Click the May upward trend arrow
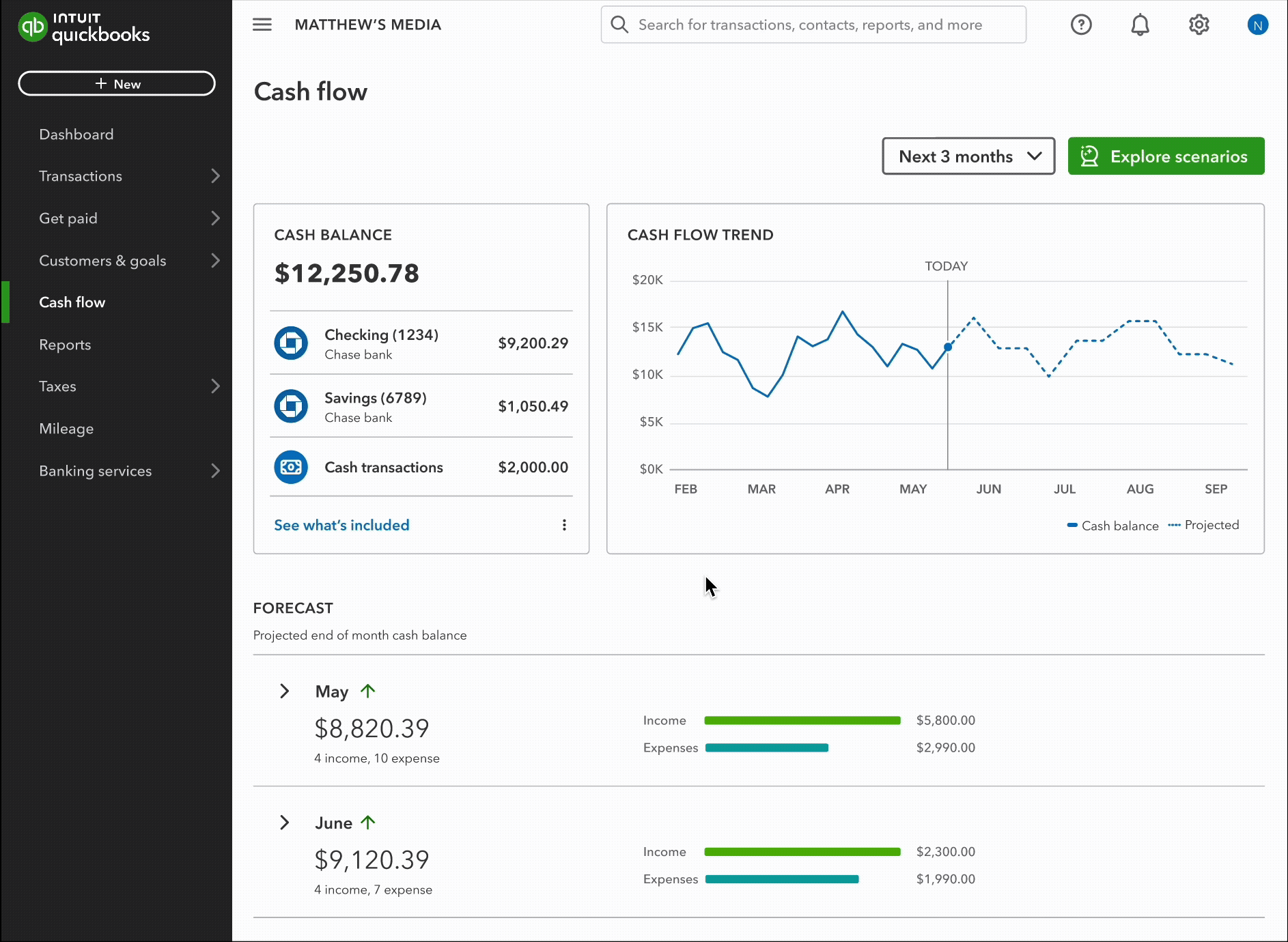 click(368, 691)
